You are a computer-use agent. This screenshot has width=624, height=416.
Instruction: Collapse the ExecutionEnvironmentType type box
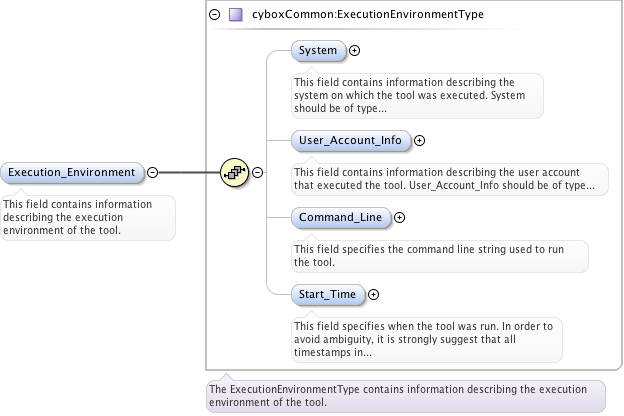(x=214, y=15)
